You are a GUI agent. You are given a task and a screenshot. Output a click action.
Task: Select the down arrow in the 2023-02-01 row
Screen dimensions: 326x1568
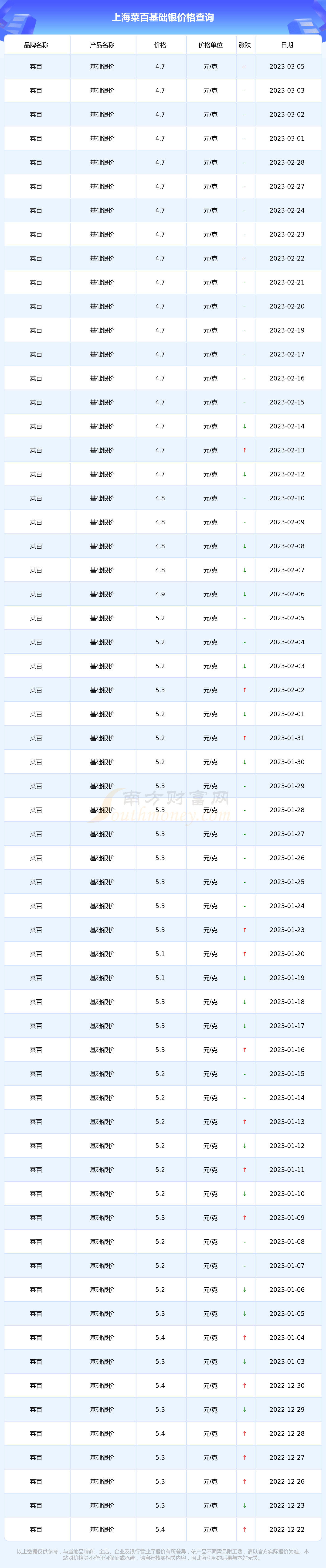click(x=244, y=714)
